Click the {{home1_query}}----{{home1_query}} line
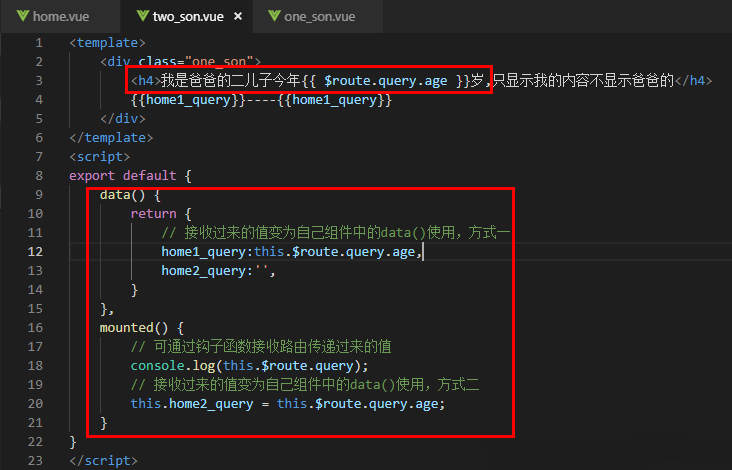The height and width of the screenshot is (470, 732). click(x=261, y=100)
